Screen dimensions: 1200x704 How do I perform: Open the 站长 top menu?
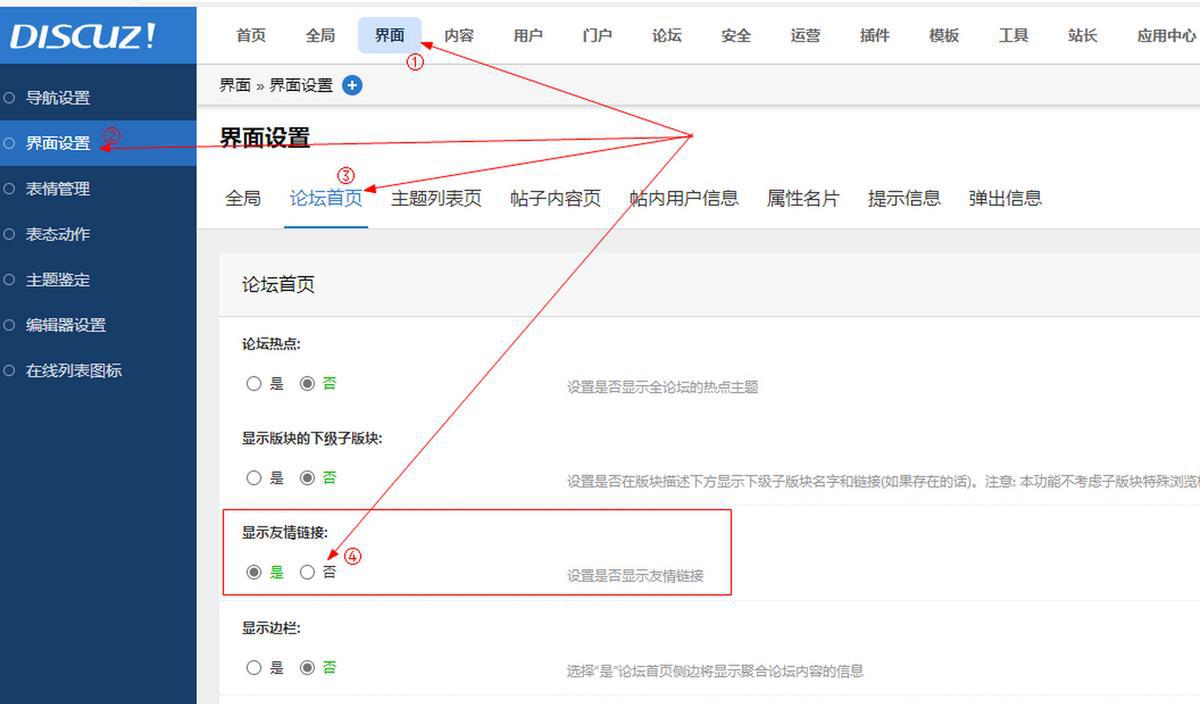click(1083, 35)
